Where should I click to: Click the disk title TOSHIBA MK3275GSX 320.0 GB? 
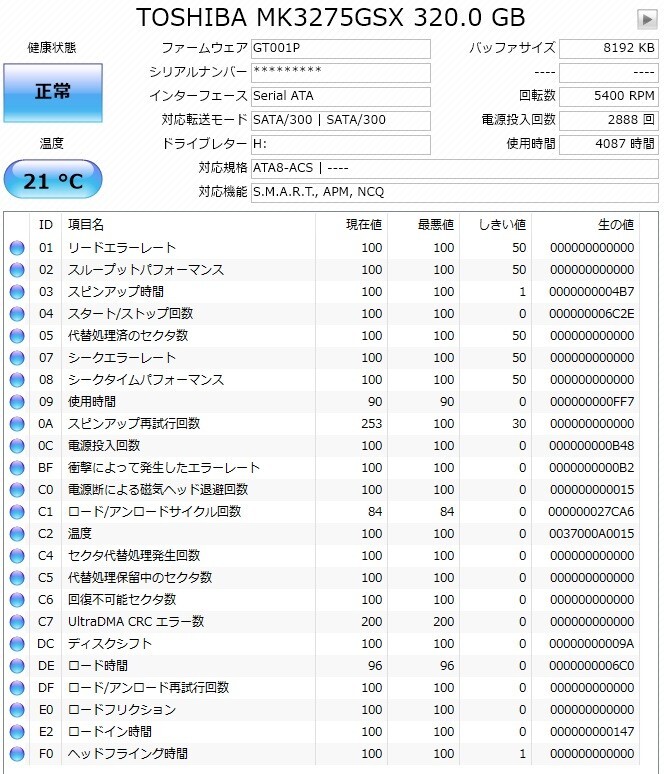click(331, 18)
